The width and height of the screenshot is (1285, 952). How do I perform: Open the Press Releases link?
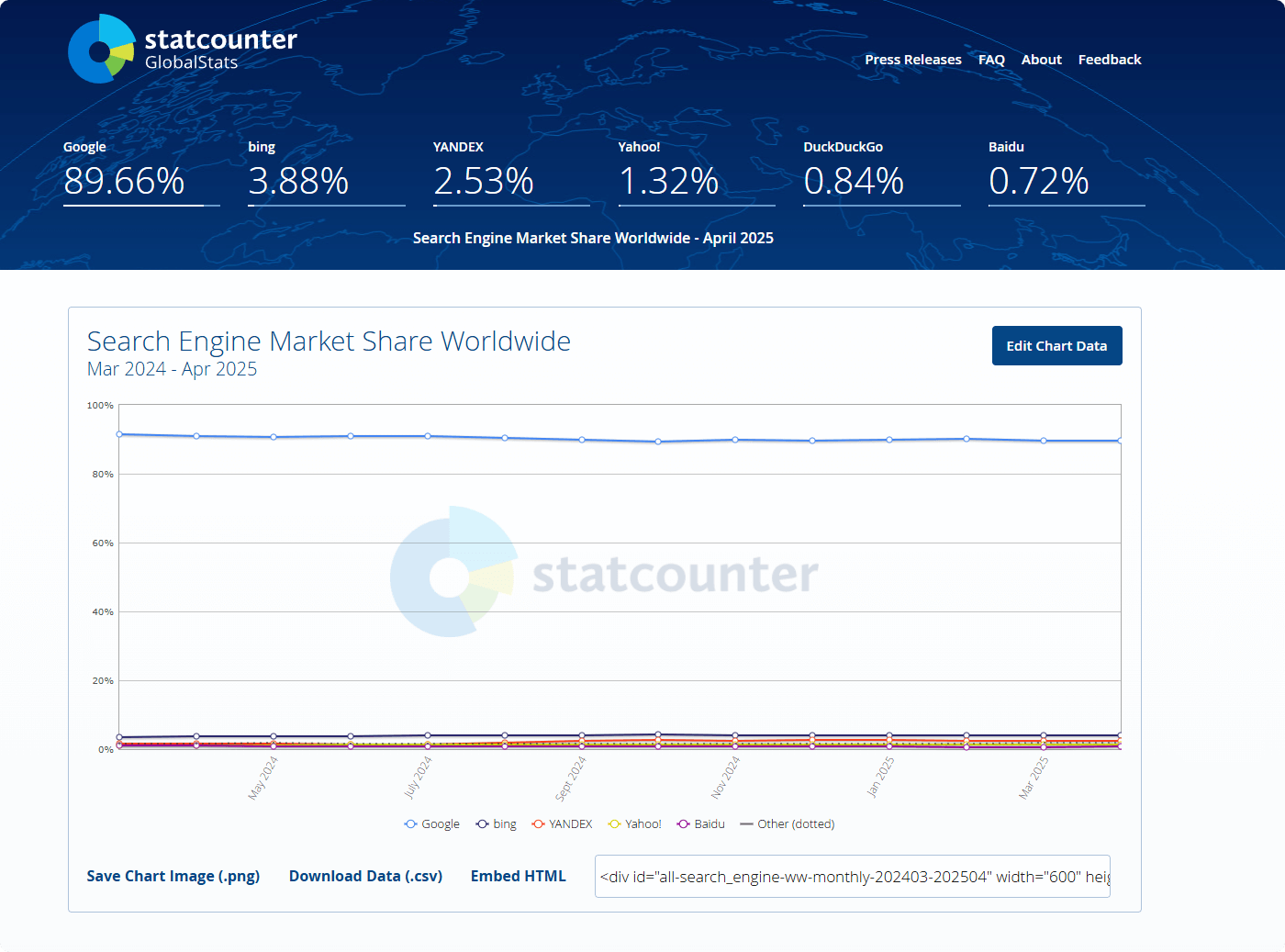913,60
